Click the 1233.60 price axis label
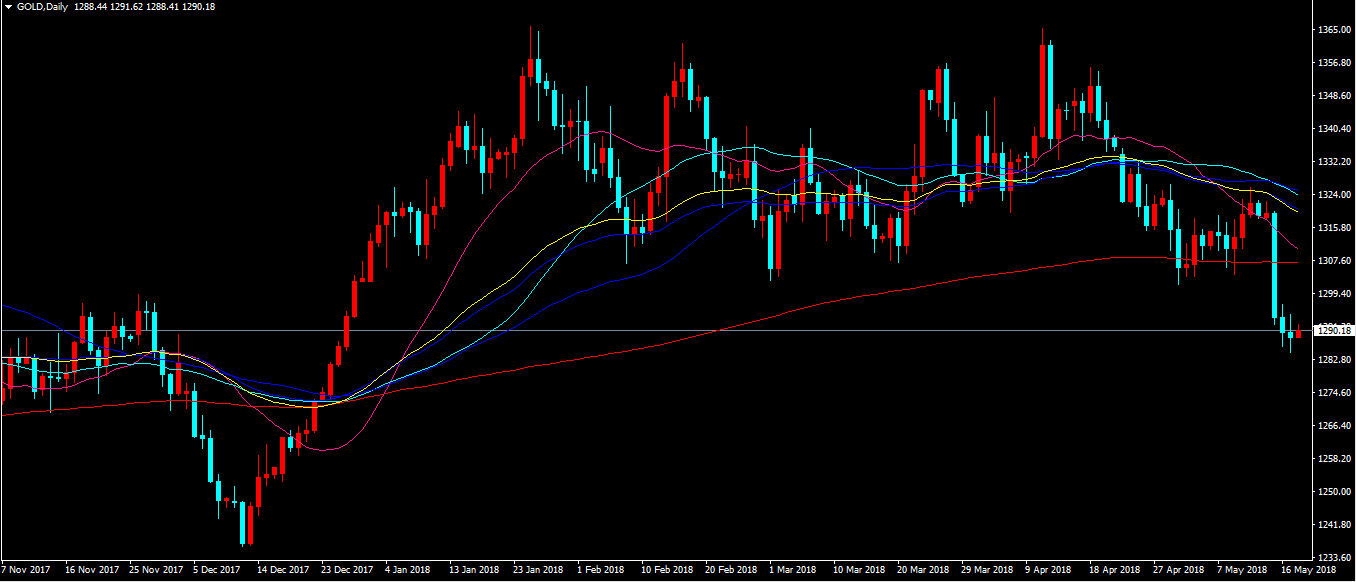This screenshot has height=582, width=1356. click(x=1334, y=558)
